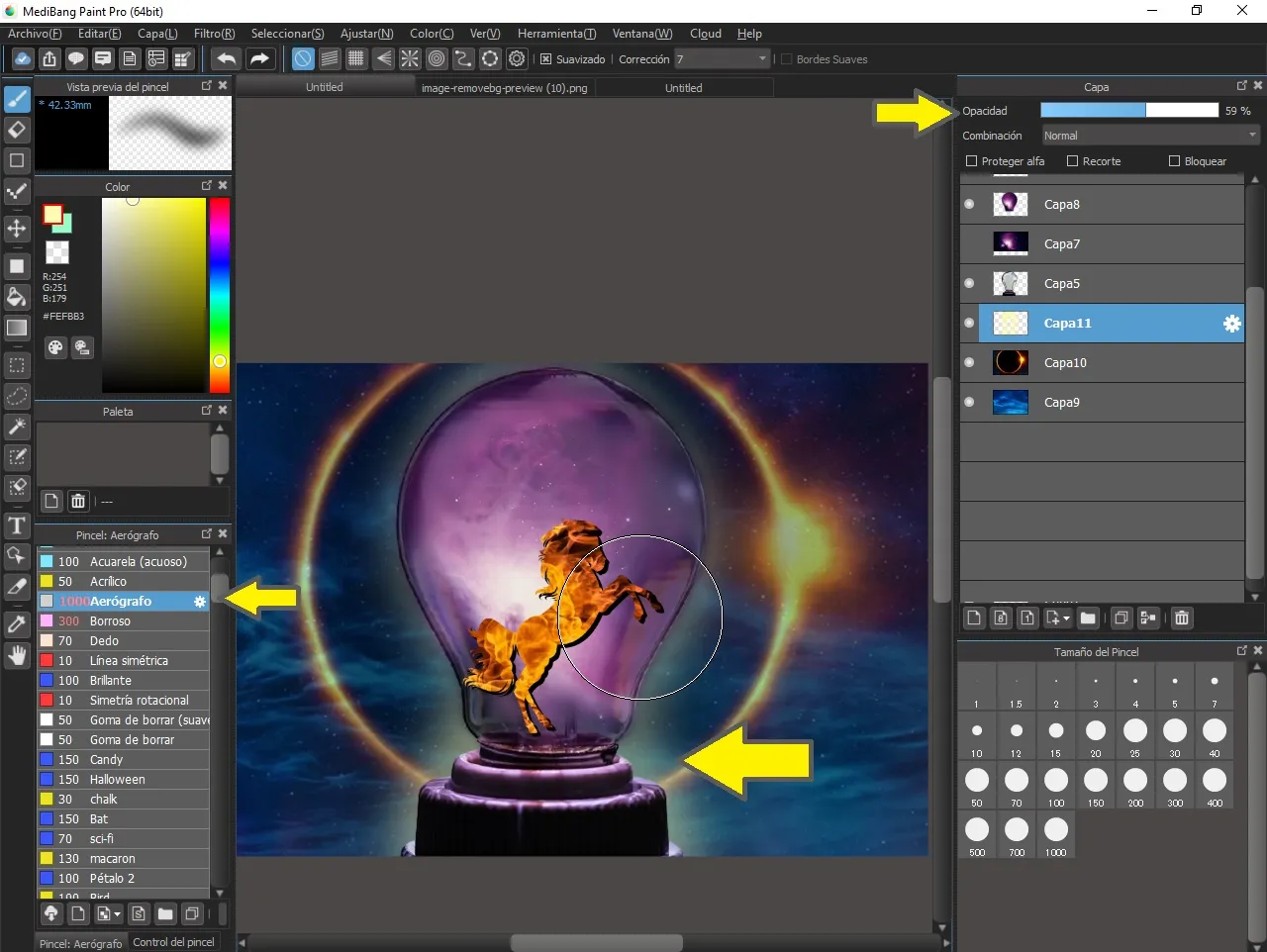Viewport: 1267px width, 952px height.
Task: Open the Herramienta menu
Action: point(557,34)
